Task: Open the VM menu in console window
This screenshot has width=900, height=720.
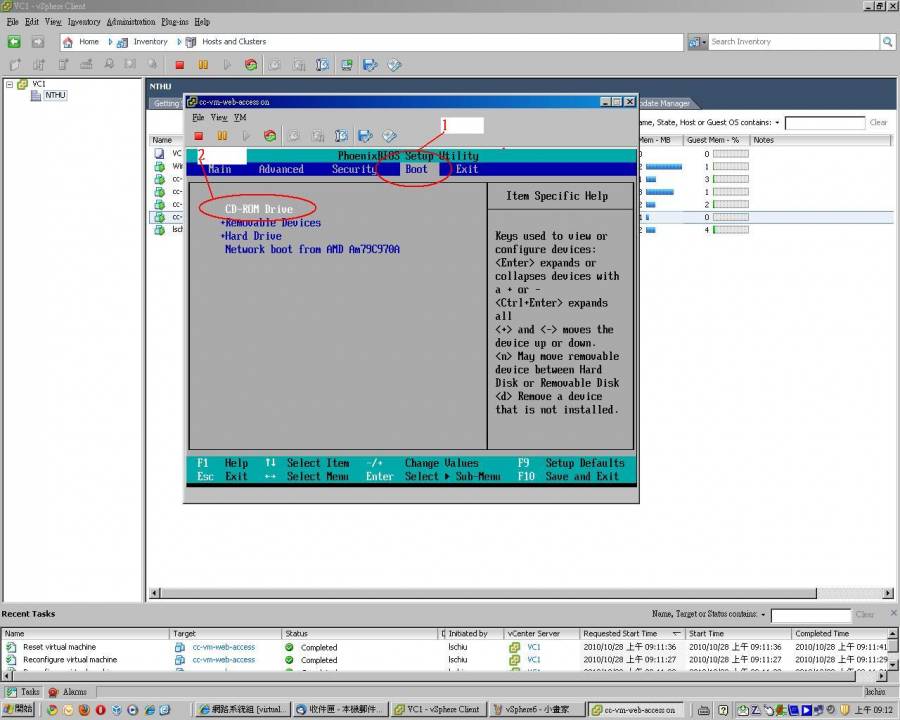Action: coord(240,117)
